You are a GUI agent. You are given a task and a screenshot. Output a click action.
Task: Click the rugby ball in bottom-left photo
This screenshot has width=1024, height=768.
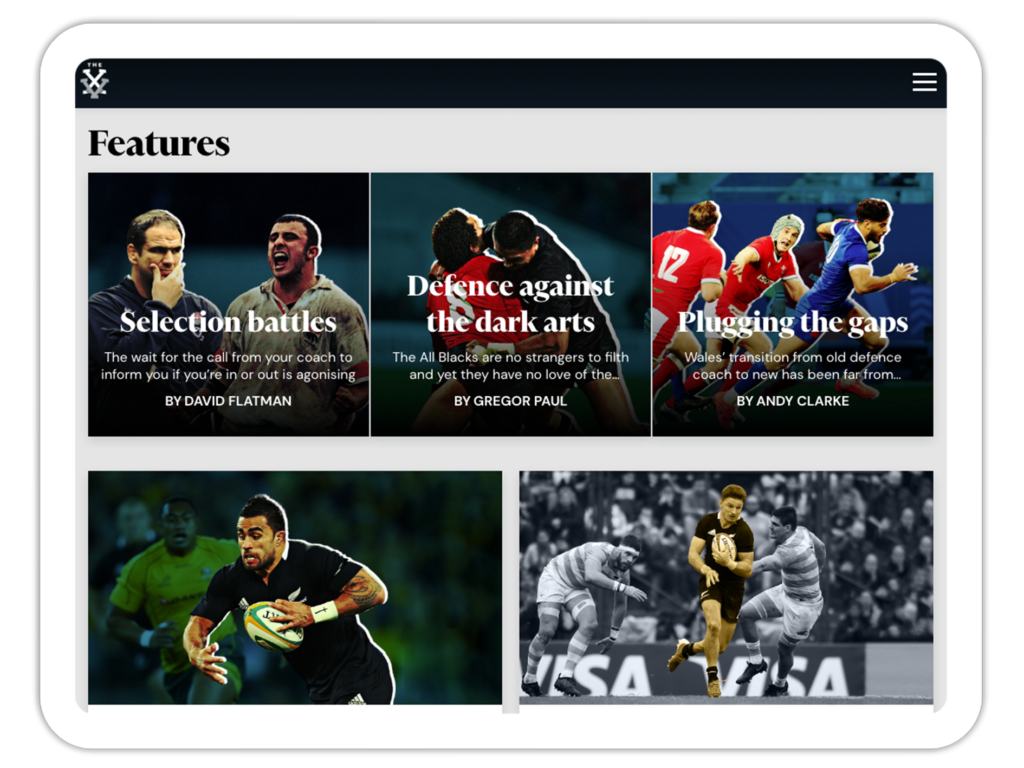tap(272, 626)
